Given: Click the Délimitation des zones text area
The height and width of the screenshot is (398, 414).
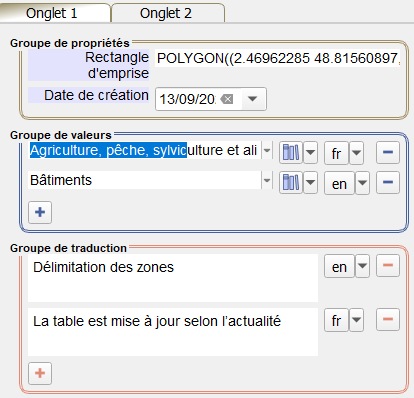Looking at the screenshot, I should click(173, 278).
